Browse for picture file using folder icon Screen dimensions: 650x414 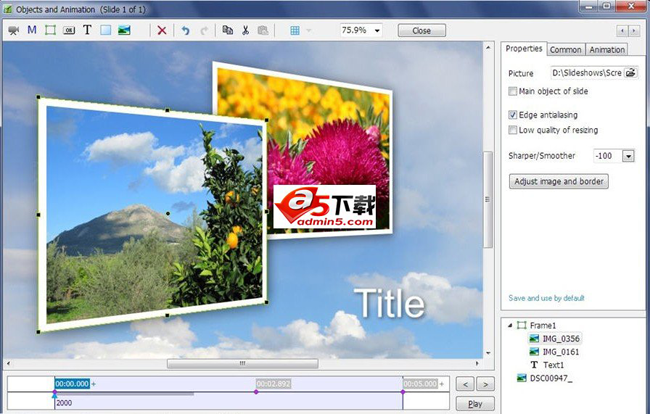click(631, 73)
